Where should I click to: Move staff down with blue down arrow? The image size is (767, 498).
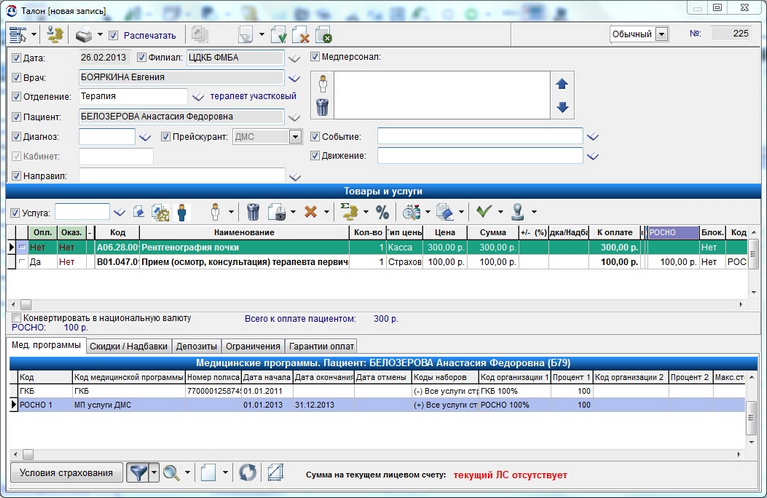point(563,107)
